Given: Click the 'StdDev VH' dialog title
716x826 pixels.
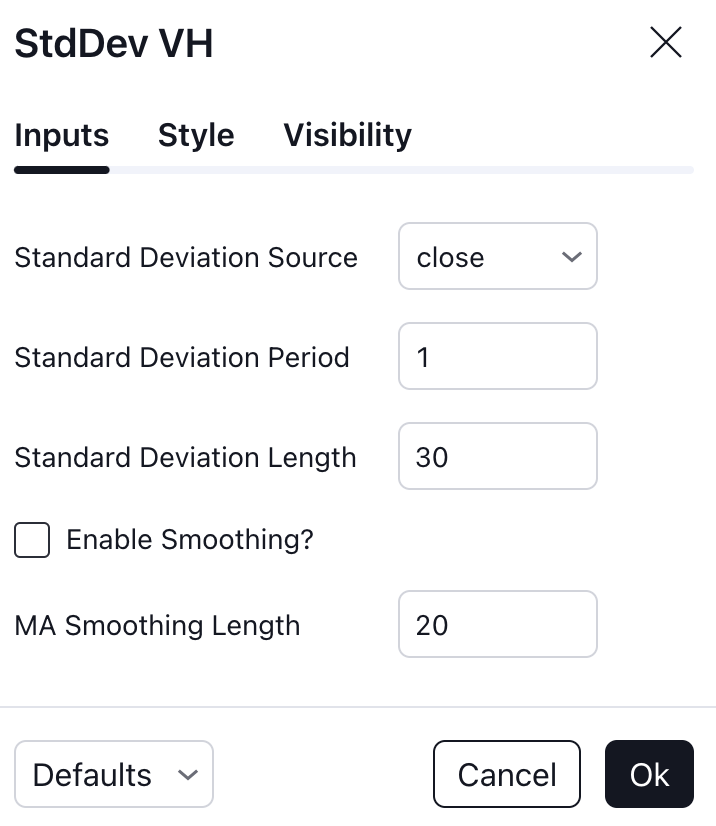Looking at the screenshot, I should coord(114,43).
